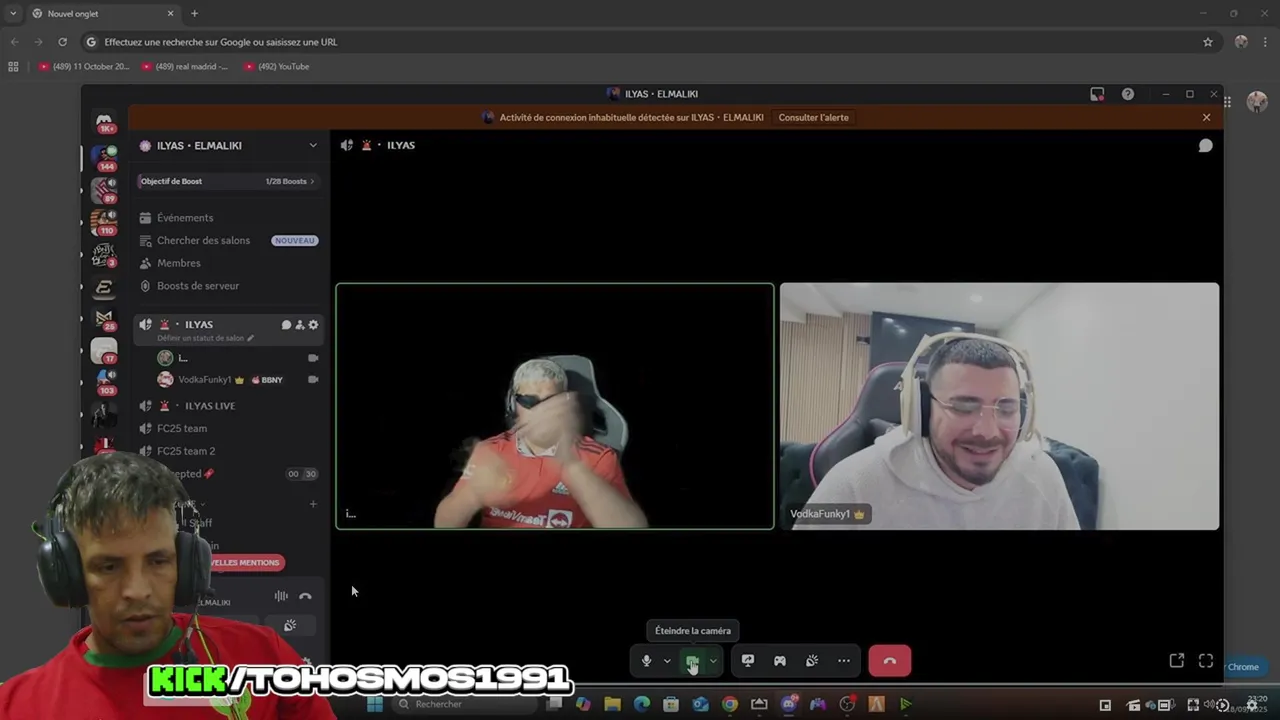Open the soundboard in call controls
Image resolution: width=1280 pixels, height=720 pixels.
812,661
